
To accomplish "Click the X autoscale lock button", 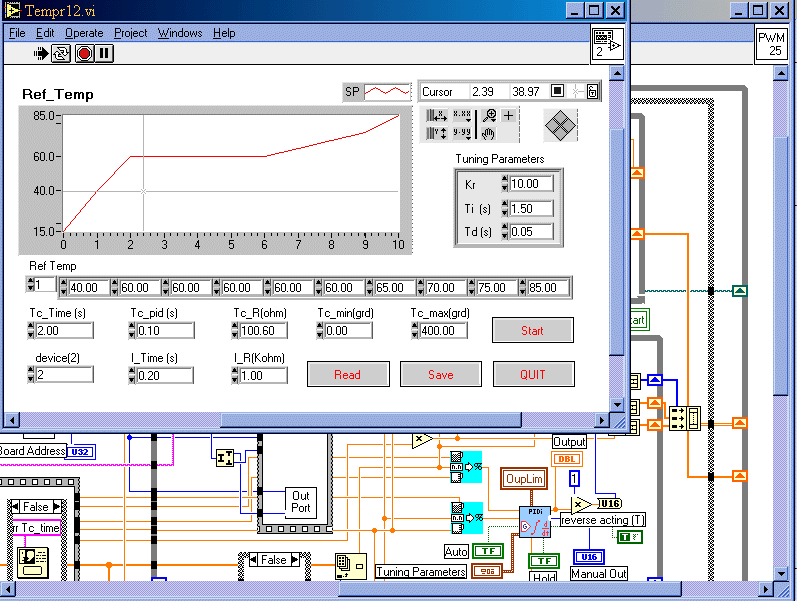I will click(436, 116).
